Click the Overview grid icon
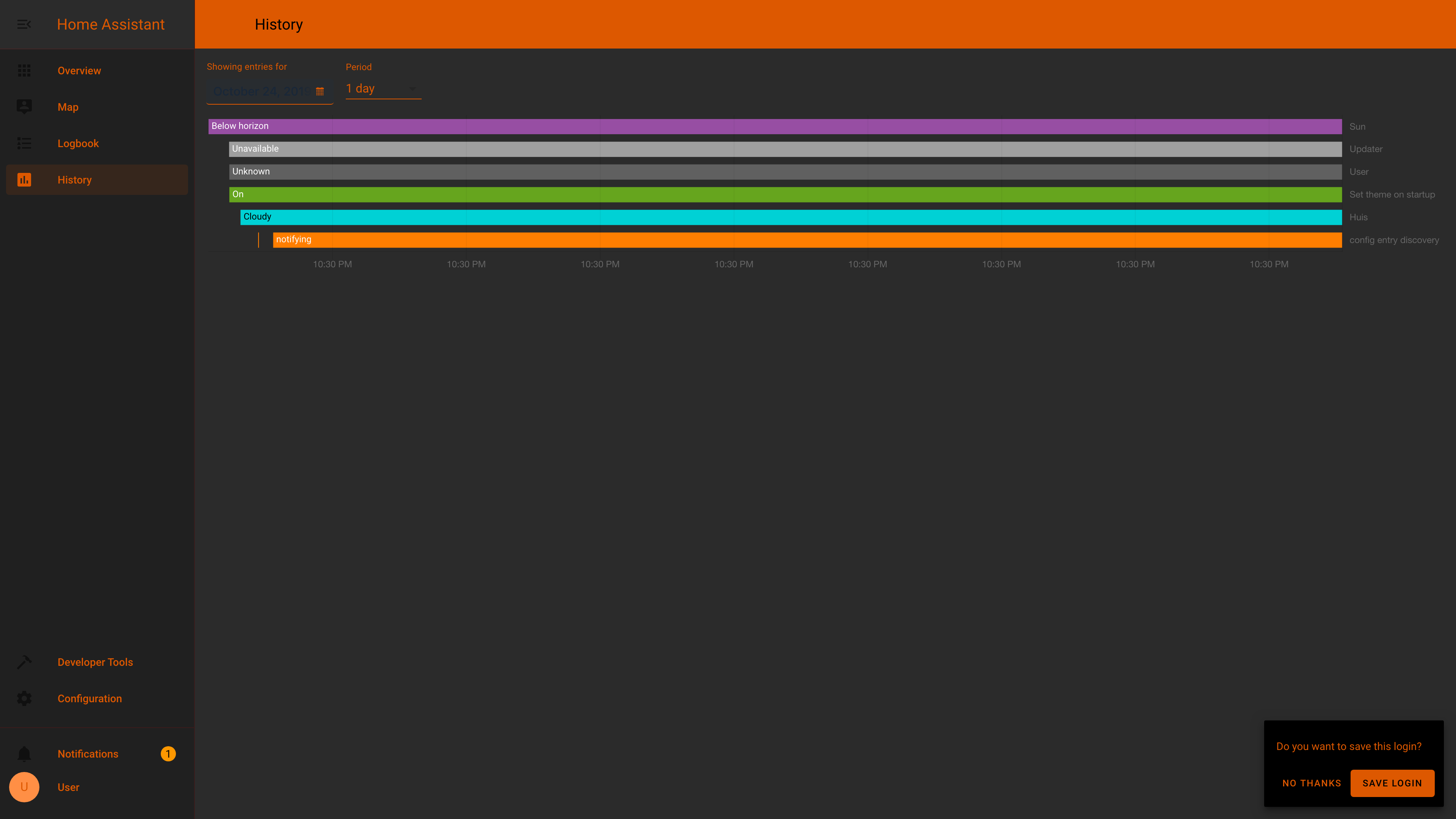The image size is (1456, 819). [24, 71]
